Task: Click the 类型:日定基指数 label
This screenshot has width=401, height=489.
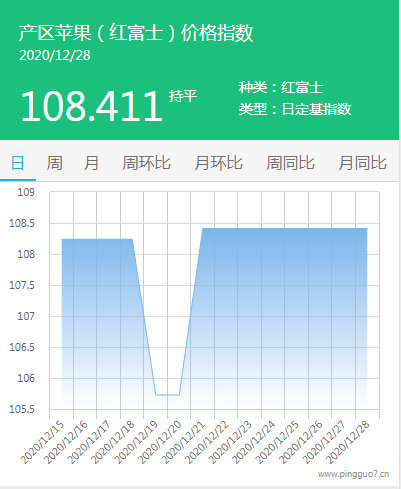Action: 295,109
